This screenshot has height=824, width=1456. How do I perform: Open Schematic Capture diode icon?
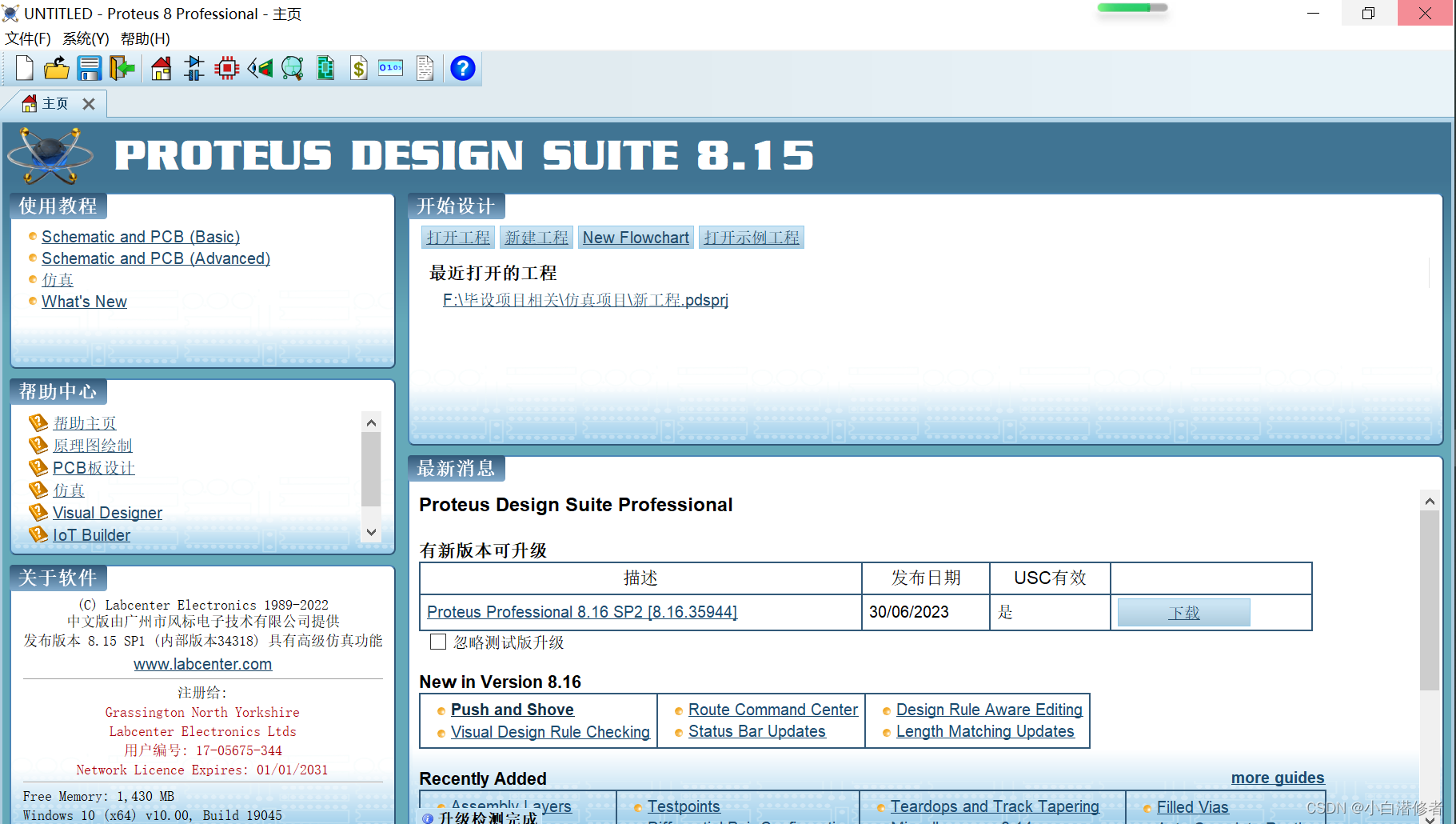point(194,69)
